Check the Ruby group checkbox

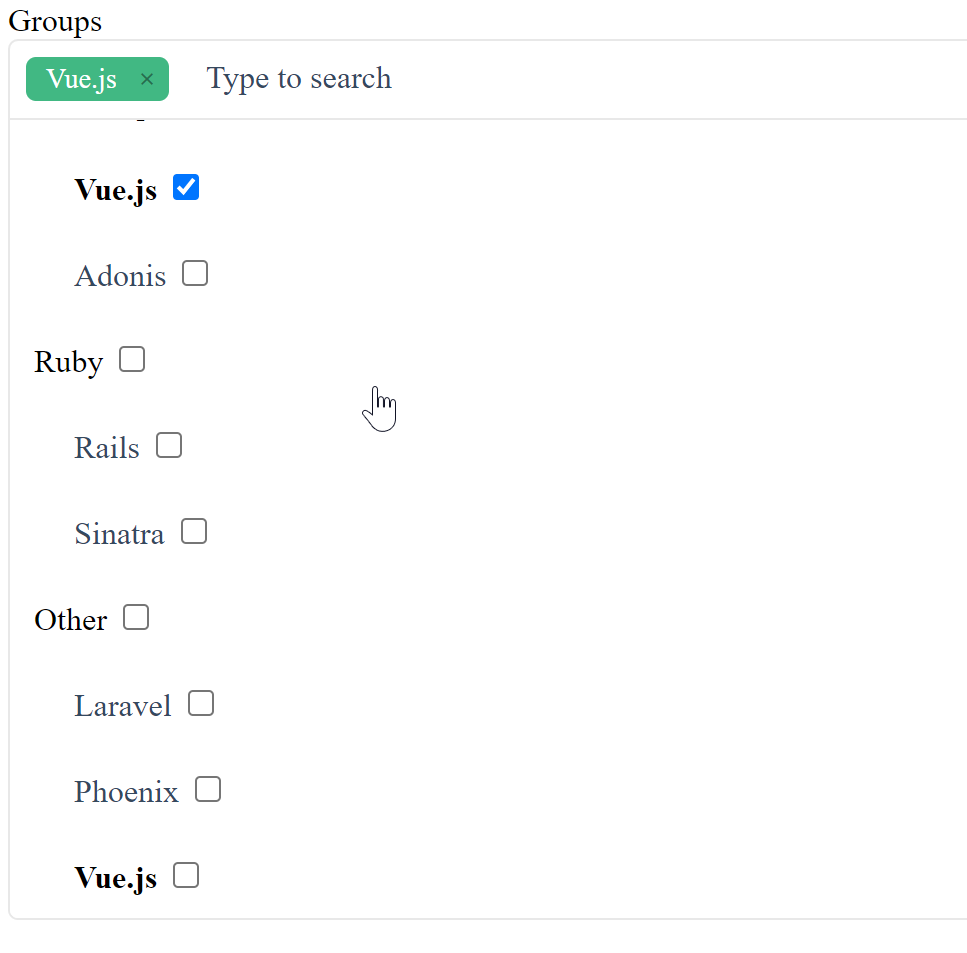tap(131, 358)
